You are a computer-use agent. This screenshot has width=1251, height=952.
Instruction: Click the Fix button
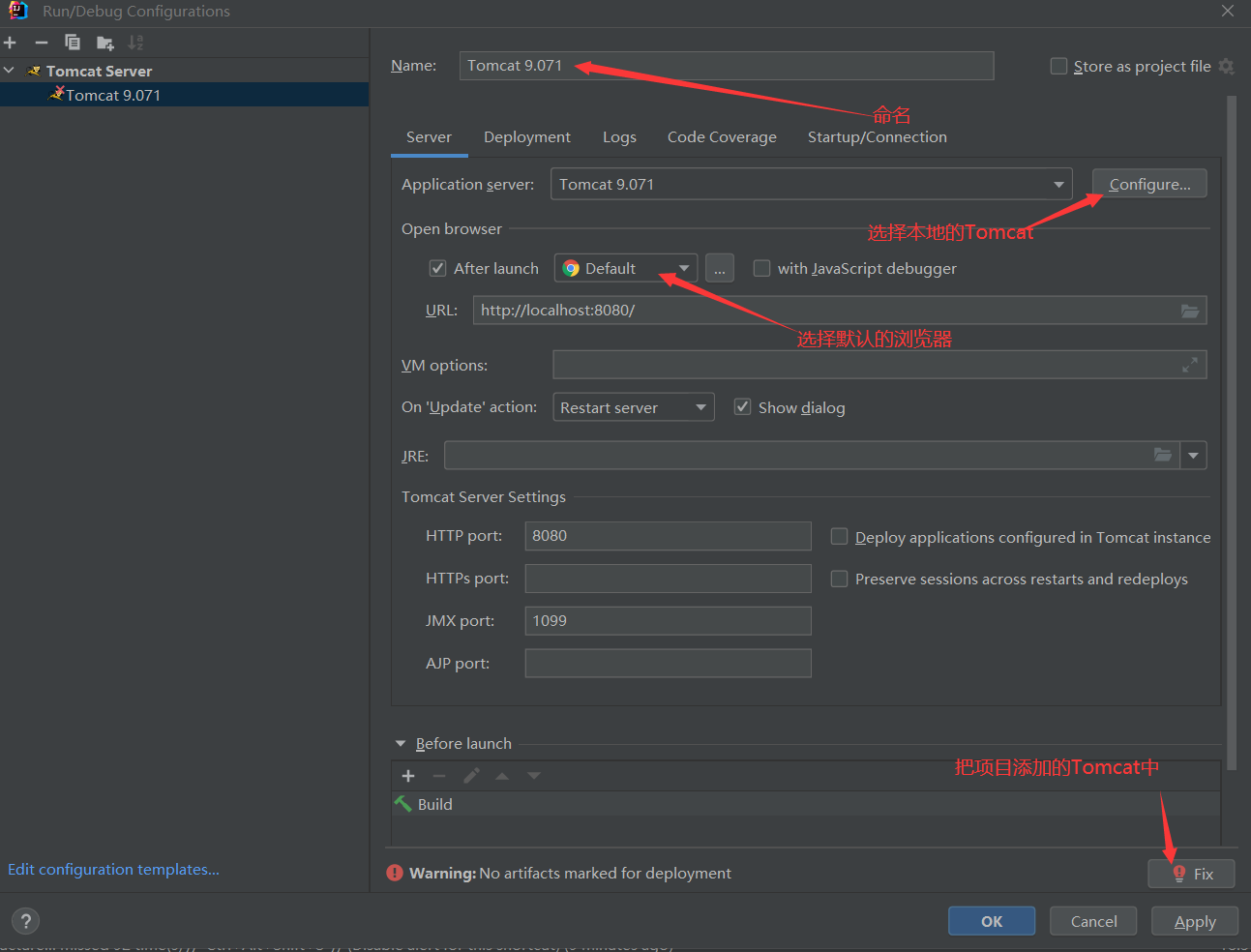(1192, 874)
